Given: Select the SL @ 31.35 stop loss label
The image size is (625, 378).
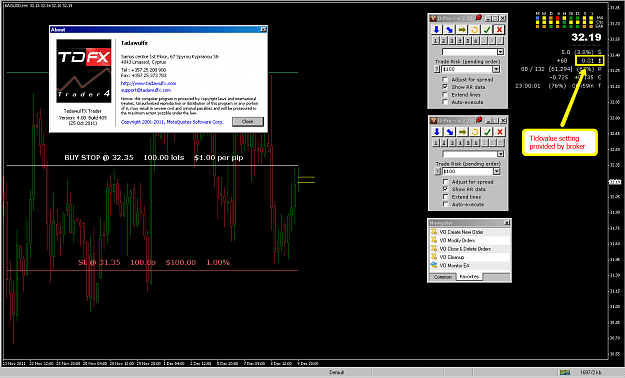Looking at the screenshot, I should (x=154, y=262).
